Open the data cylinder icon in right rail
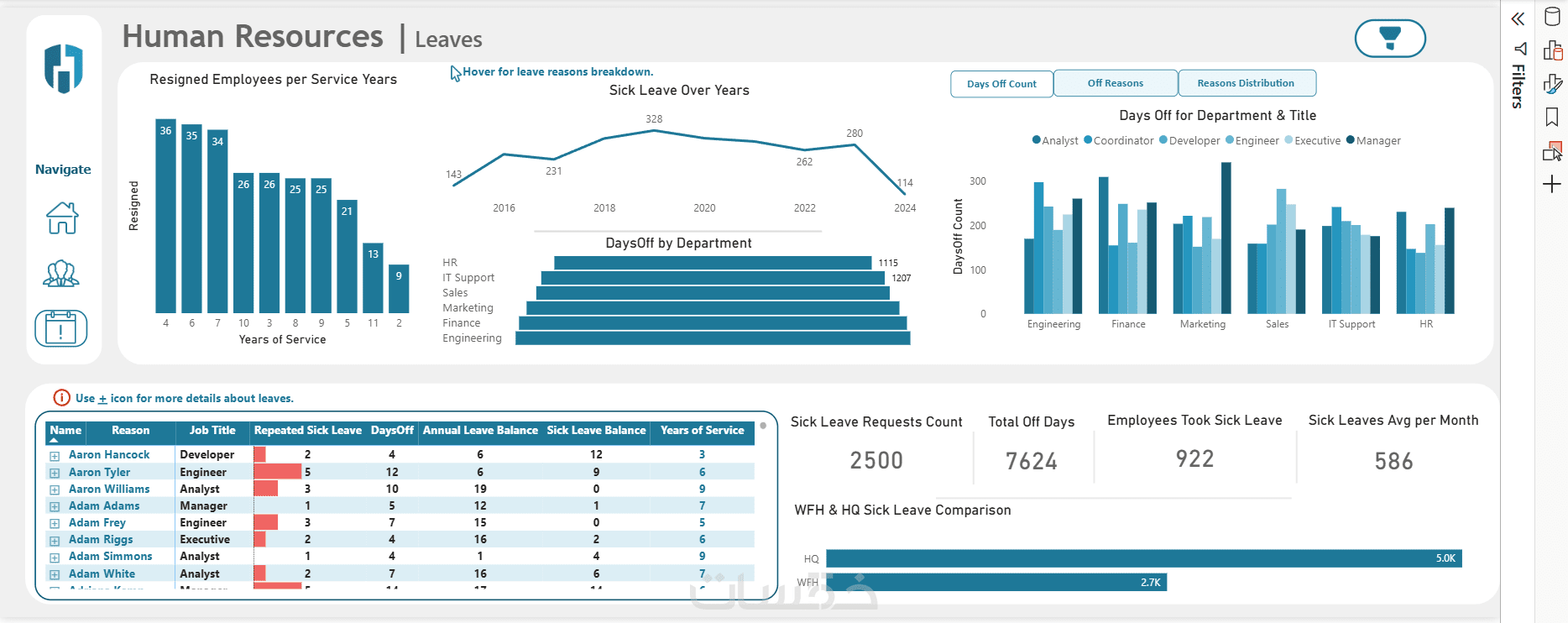This screenshot has height=623, width=1568. (x=1552, y=17)
